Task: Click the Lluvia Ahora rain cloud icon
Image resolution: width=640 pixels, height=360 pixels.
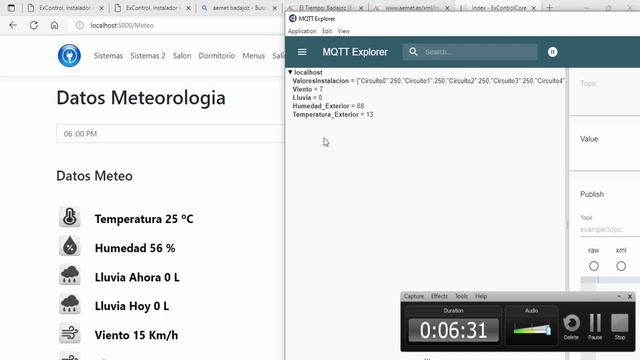Action: point(69,275)
